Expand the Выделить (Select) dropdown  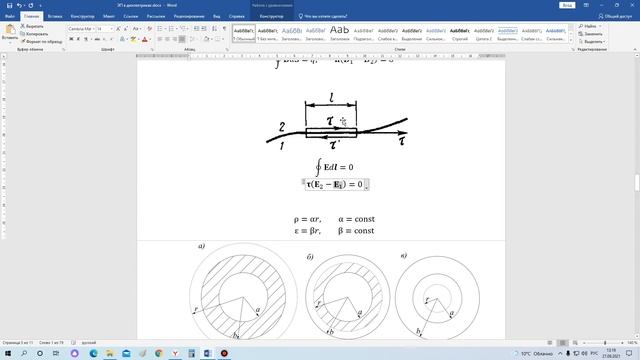click(591, 42)
